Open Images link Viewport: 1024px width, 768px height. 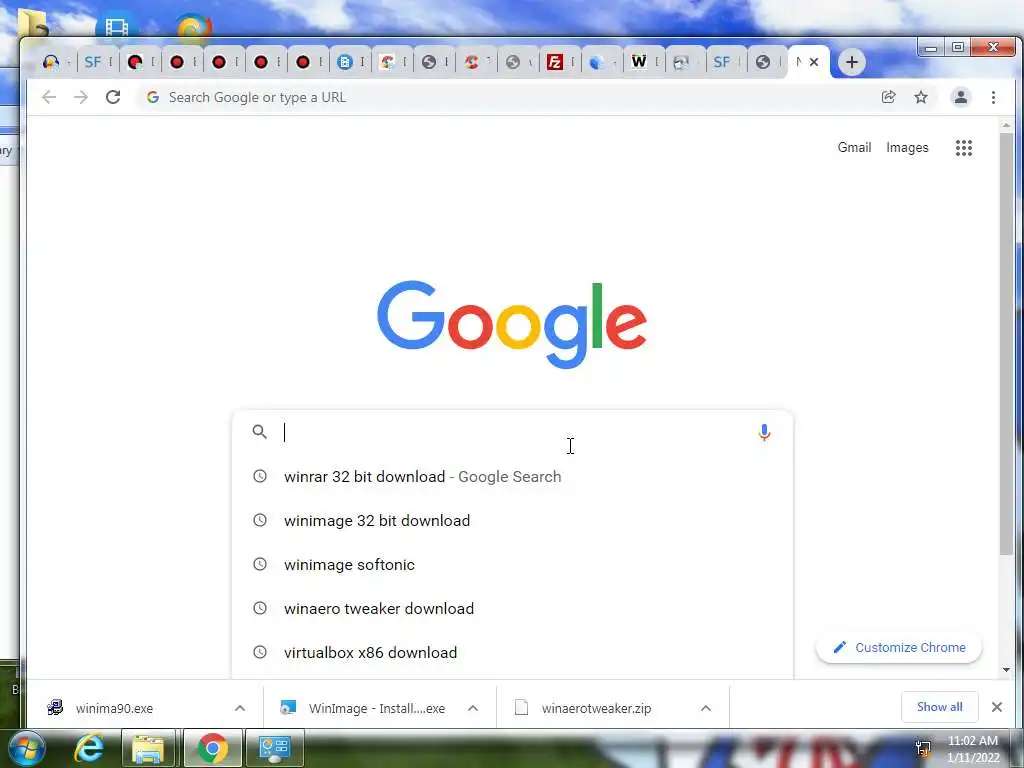pos(907,148)
